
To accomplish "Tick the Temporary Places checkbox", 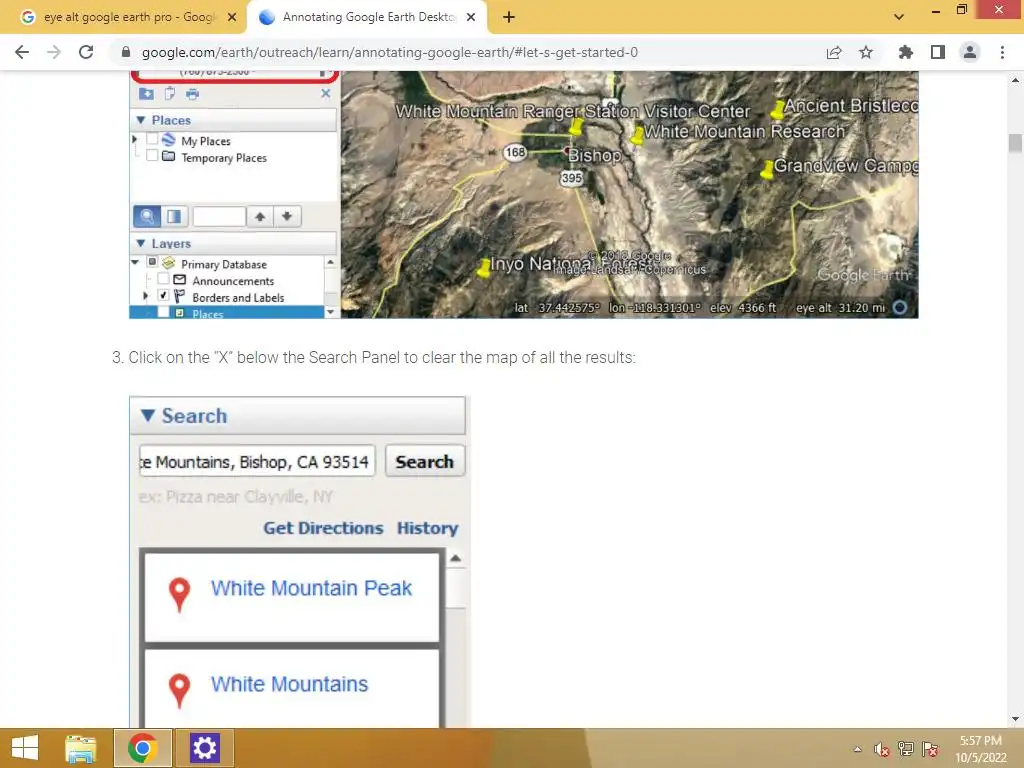I will point(152,155).
